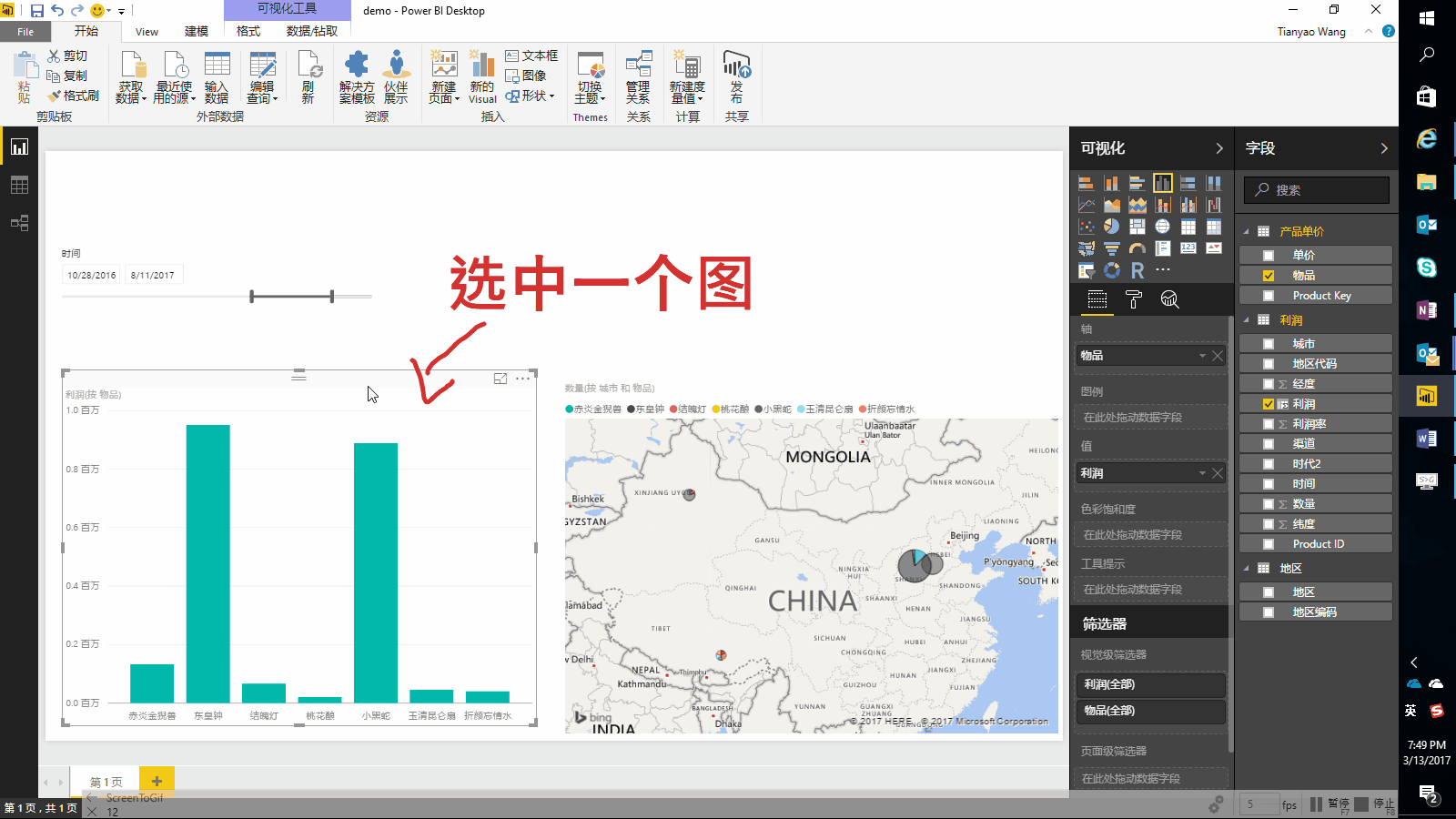
Task: Select the clustered column chart visual
Action: [1162, 183]
